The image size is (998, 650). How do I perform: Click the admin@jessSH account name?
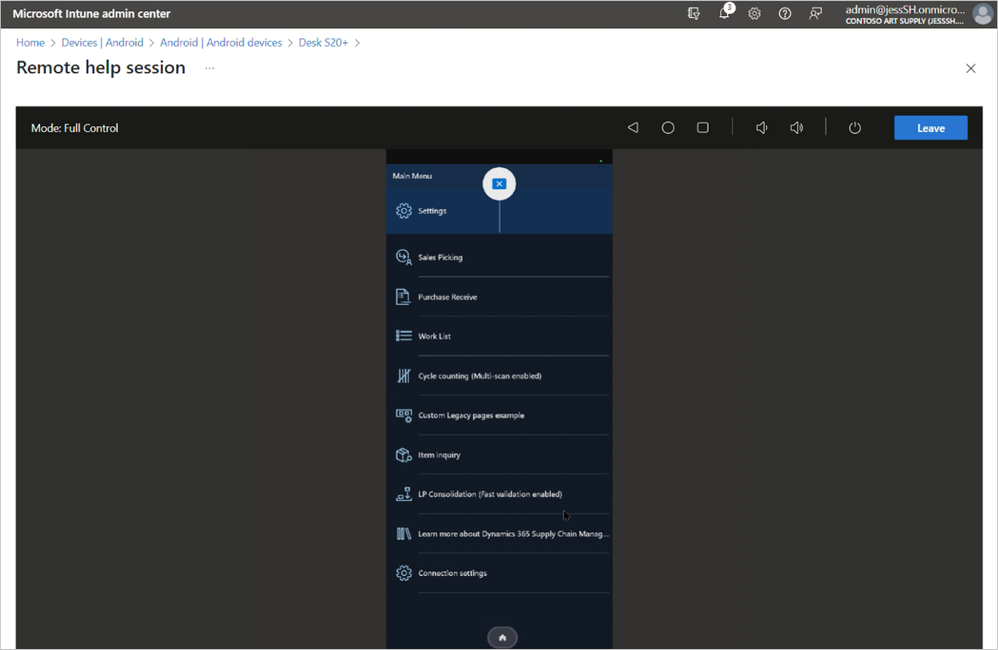click(x=904, y=10)
